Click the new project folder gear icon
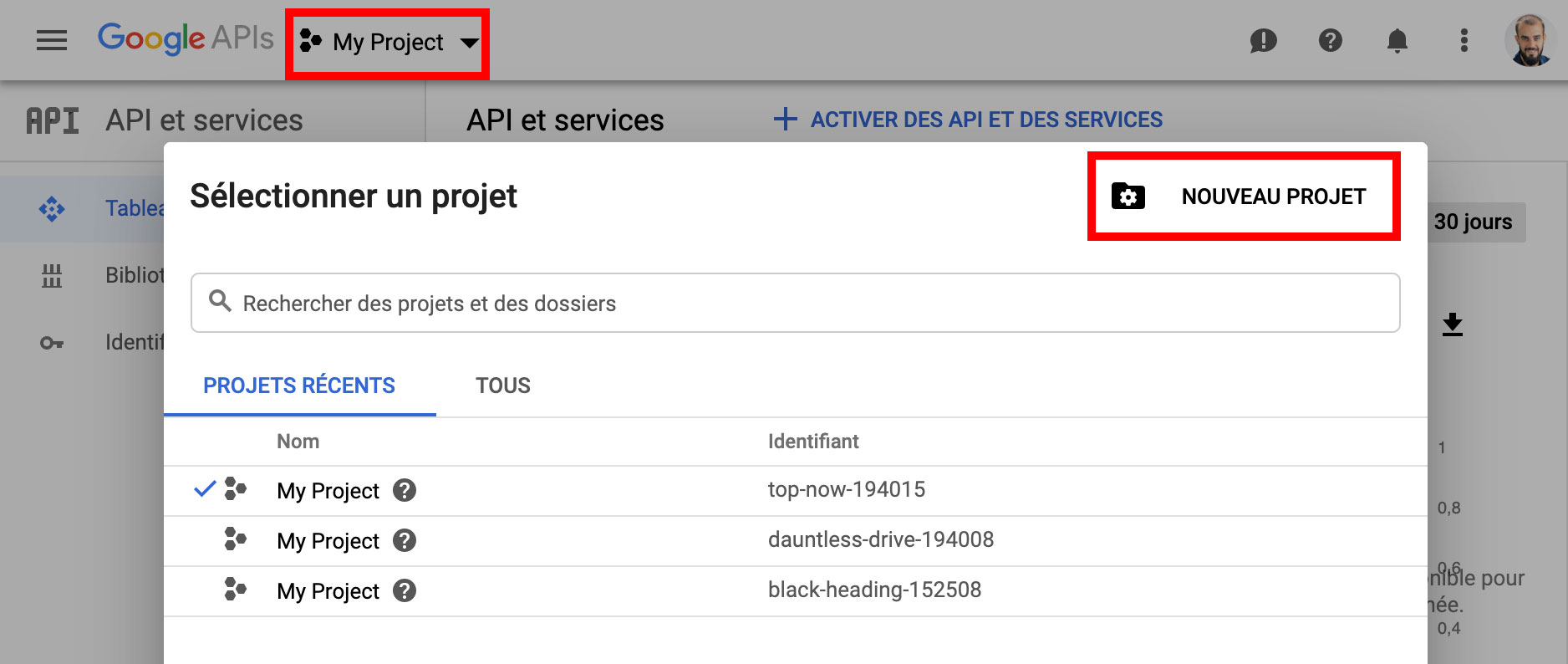The height and width of the screenshot is (664, 1568). (1128, 197)
